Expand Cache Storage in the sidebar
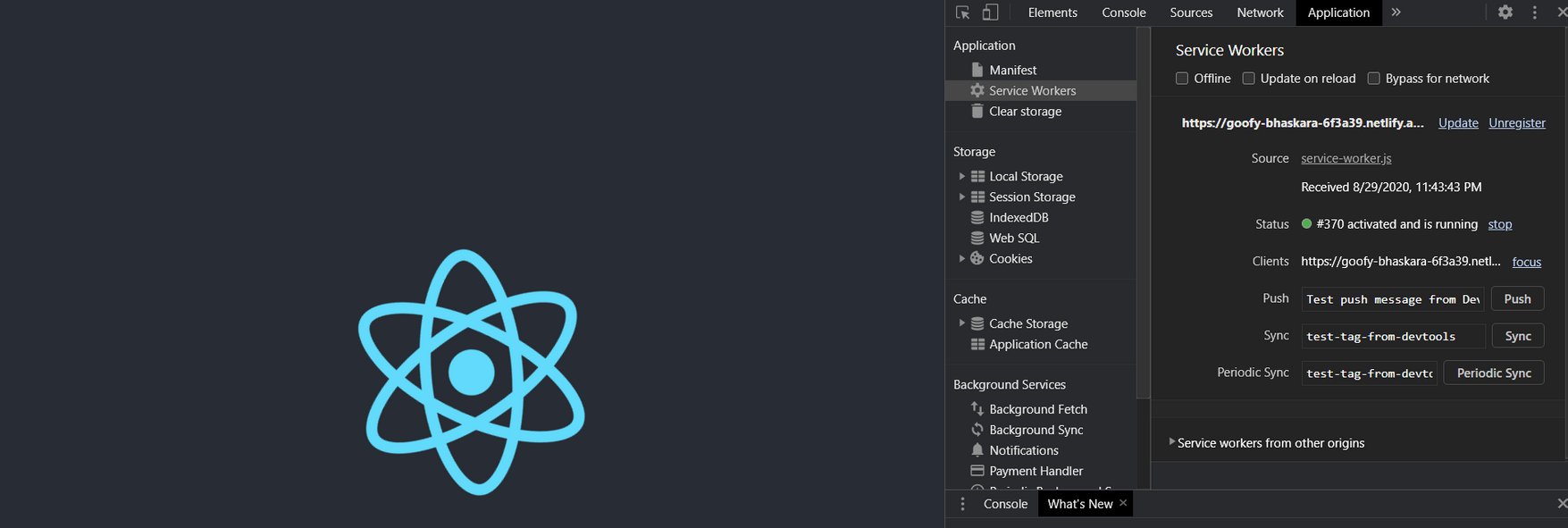Viewport: 1568px width, 528px height. pyautogui.click(x=961, y=323)
